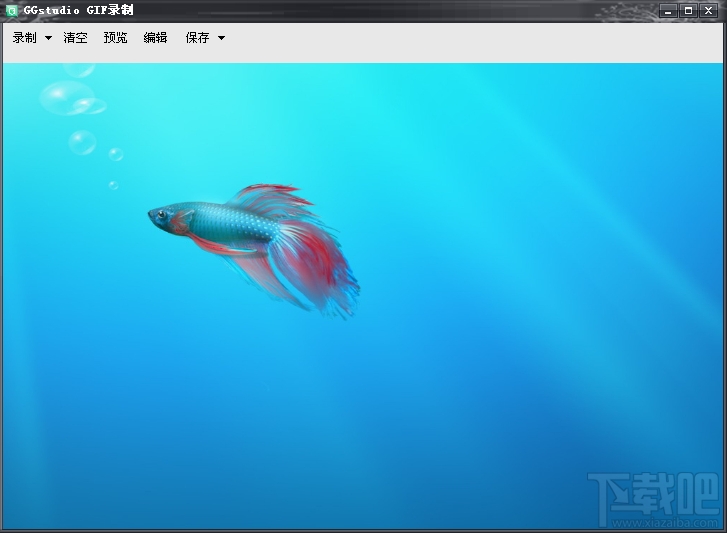Save the GIF via the 保存 button

(198, 38)
